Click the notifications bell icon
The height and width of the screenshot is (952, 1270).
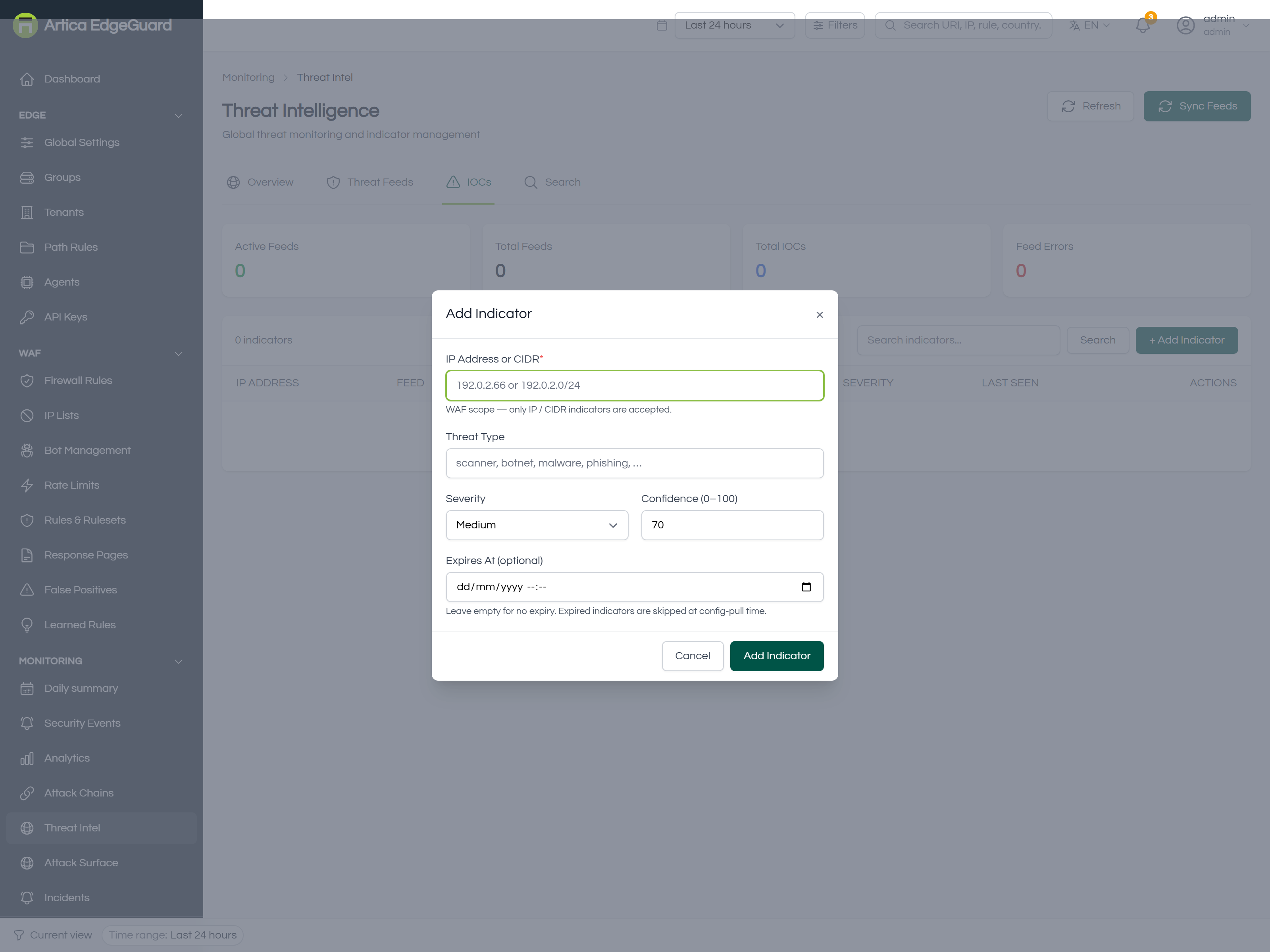[x=1143, y=25]
